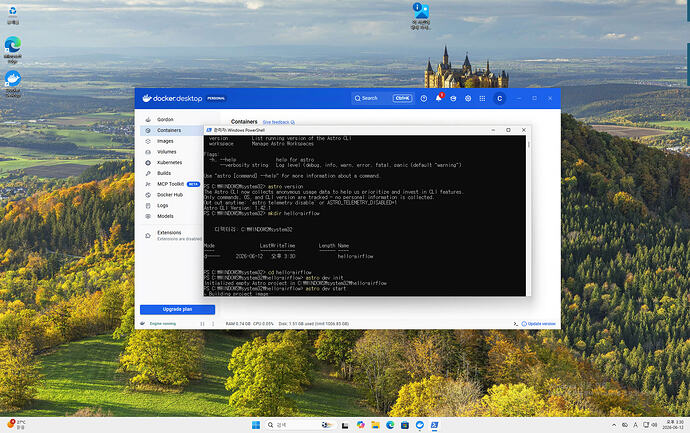Viewport: 690px width, 433px height.
Task: Open Task View on taskbar
Action: tap(345, 425)
